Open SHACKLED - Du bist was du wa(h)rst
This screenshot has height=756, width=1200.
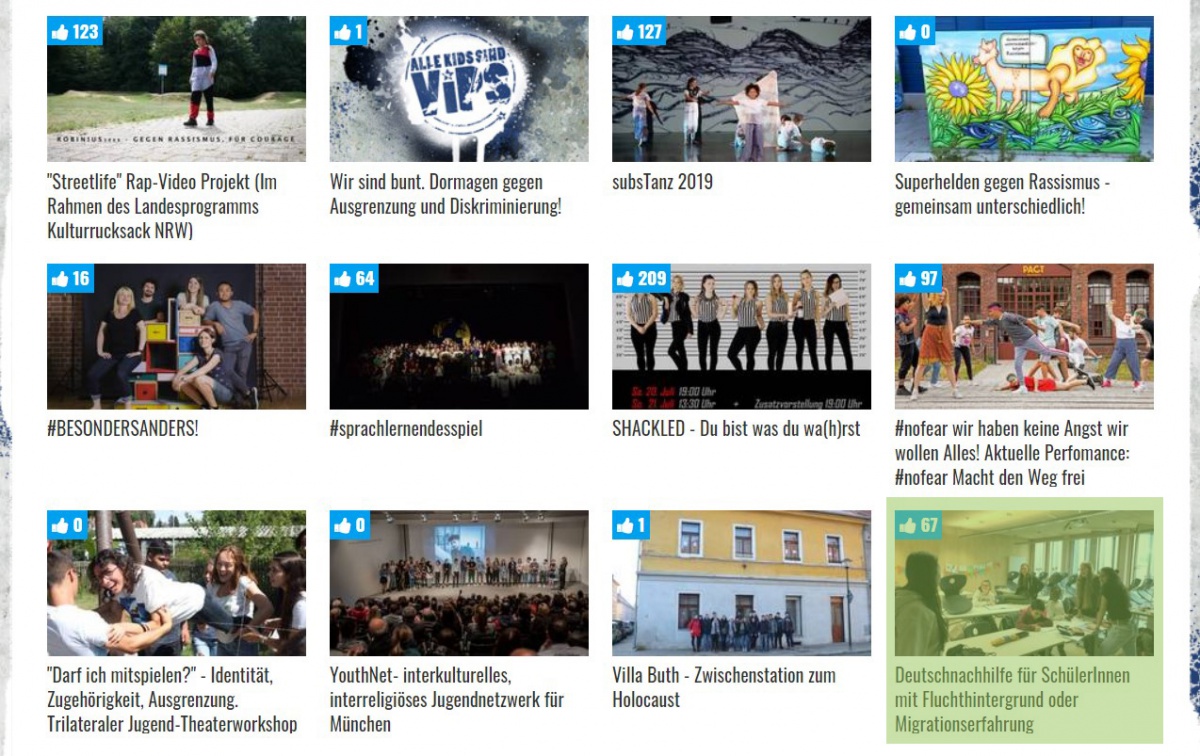pos(736,430)
